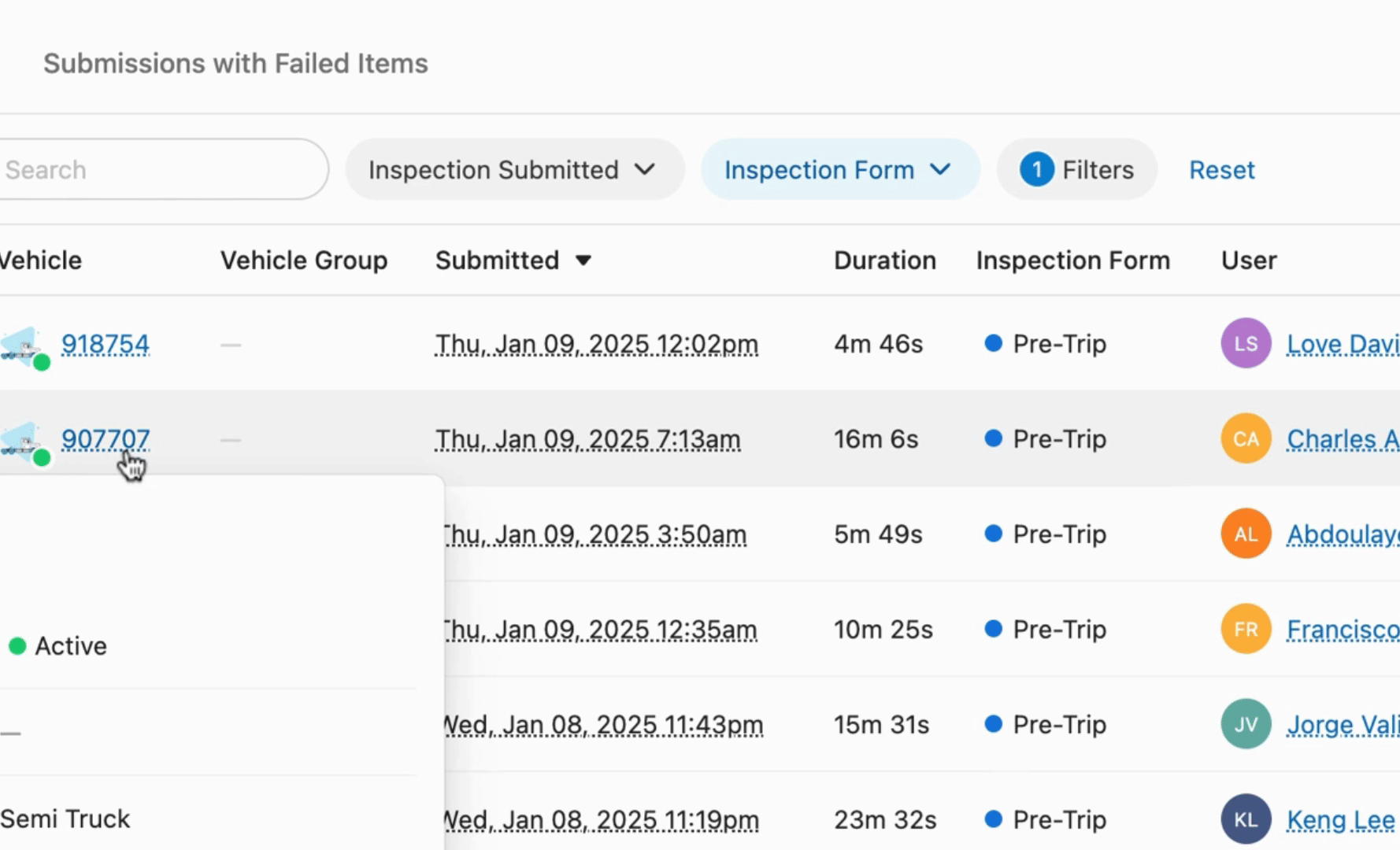Open the Inspection Form filter dropdown

click(839, 170)
